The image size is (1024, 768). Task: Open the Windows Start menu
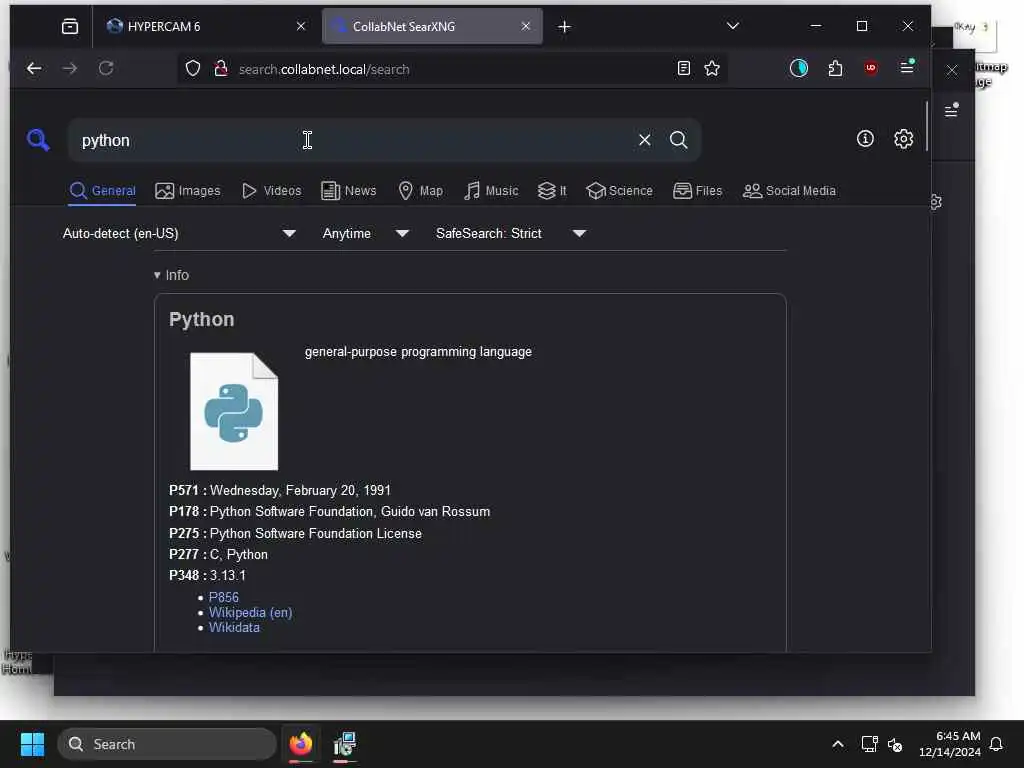tap(32, 744)
